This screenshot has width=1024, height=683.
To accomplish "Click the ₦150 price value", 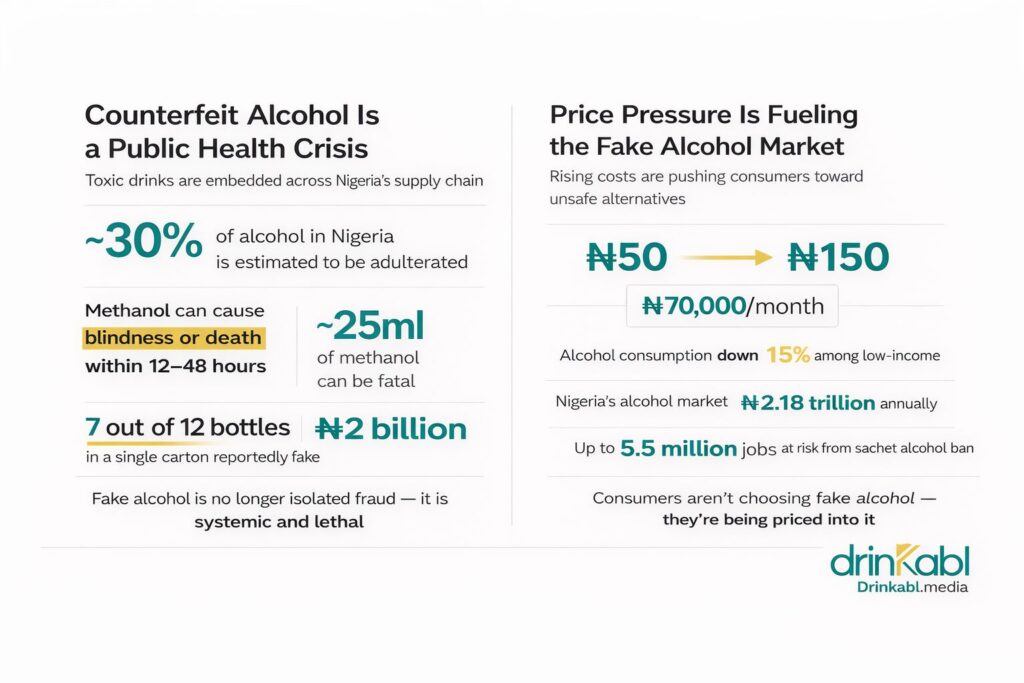I will click(838, 258).
